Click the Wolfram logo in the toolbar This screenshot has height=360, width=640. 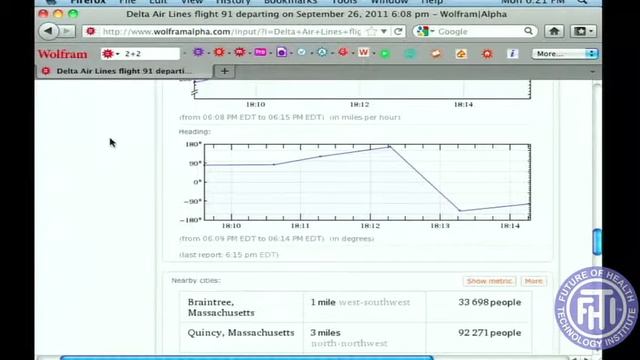pyautogui.click(x=62, y=54)
